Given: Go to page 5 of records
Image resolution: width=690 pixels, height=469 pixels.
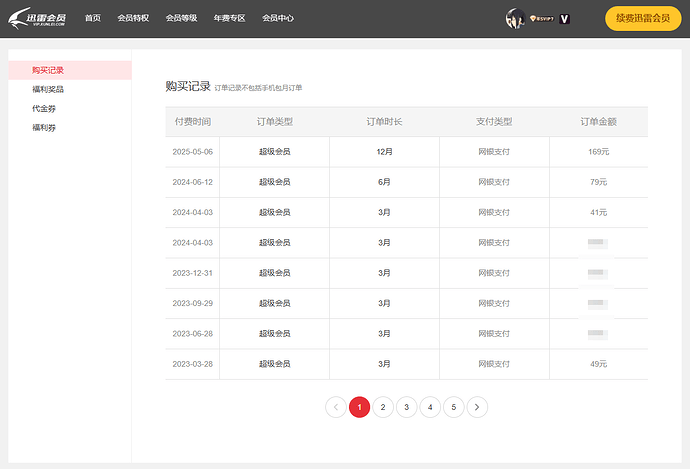Looking at the screenshot, I should 454,407.
